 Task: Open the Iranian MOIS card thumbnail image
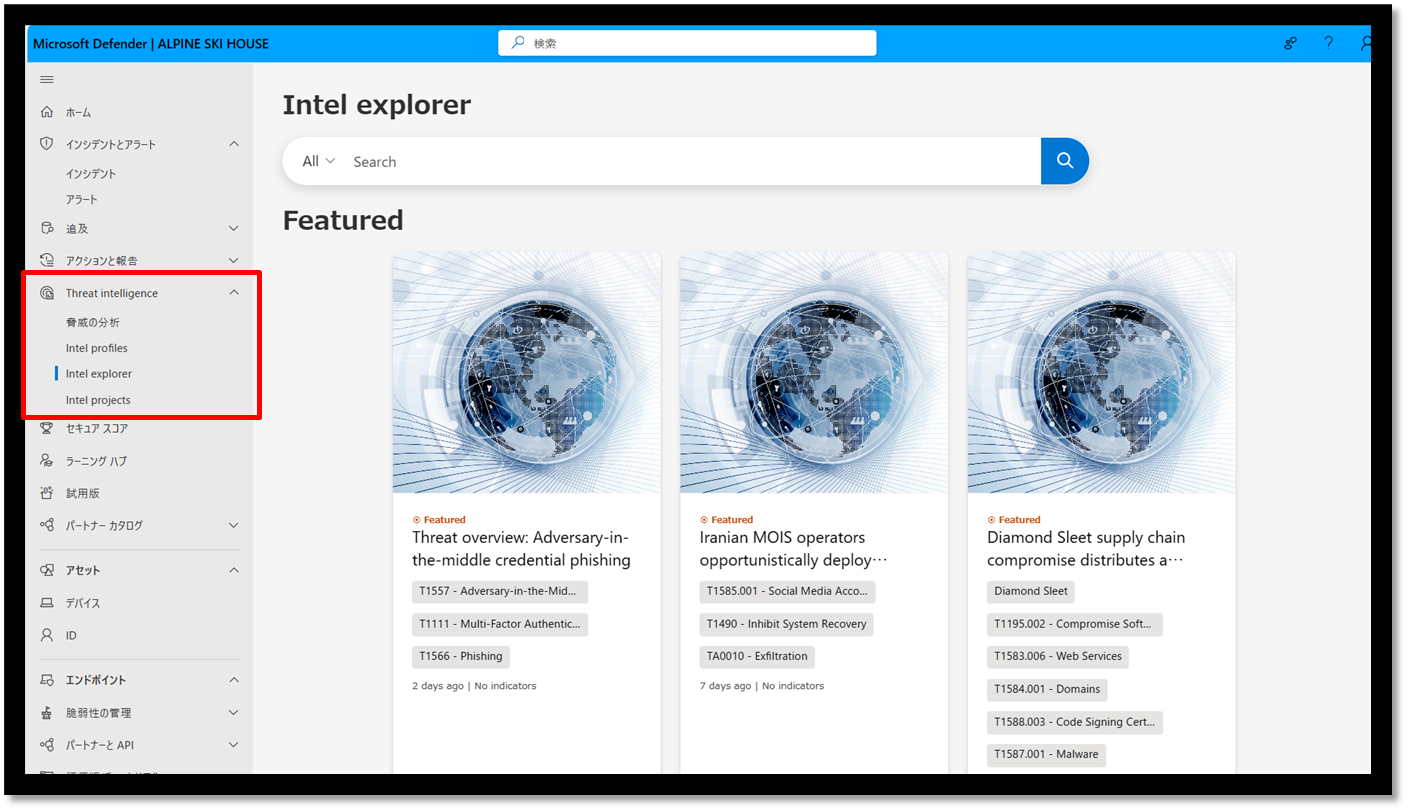point(814,372)
